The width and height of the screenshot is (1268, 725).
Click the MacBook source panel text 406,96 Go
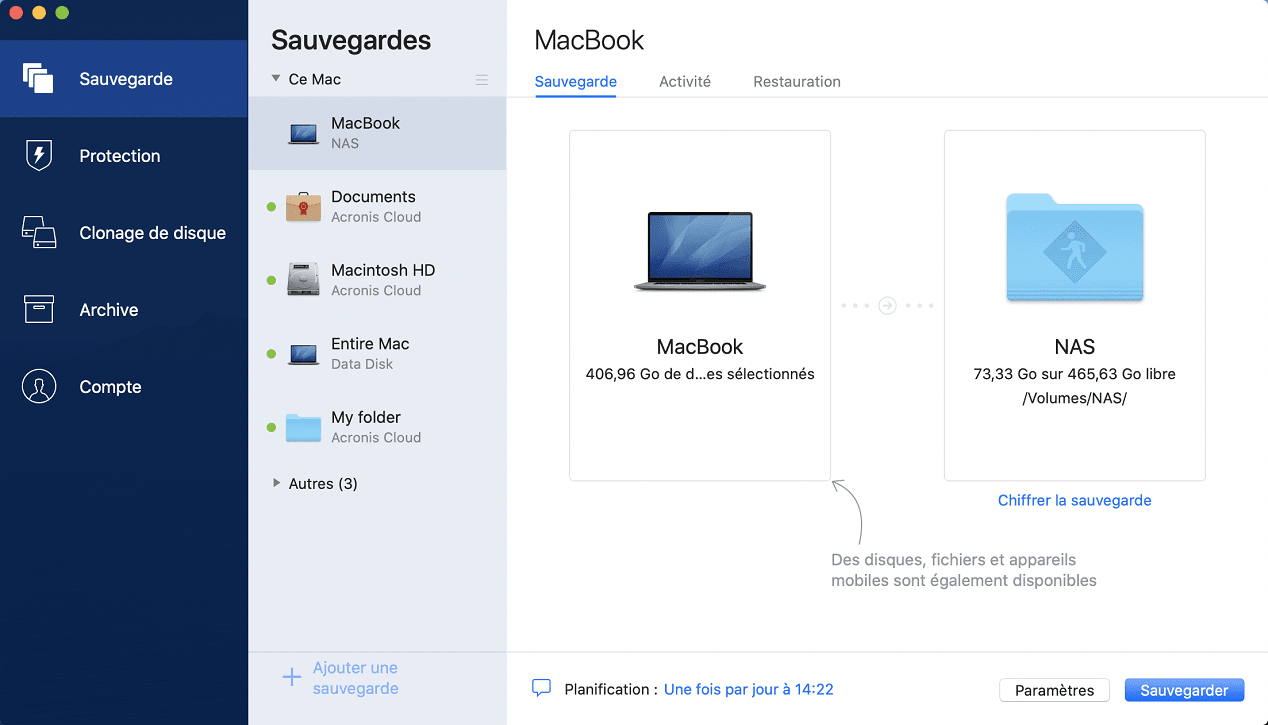700,374
